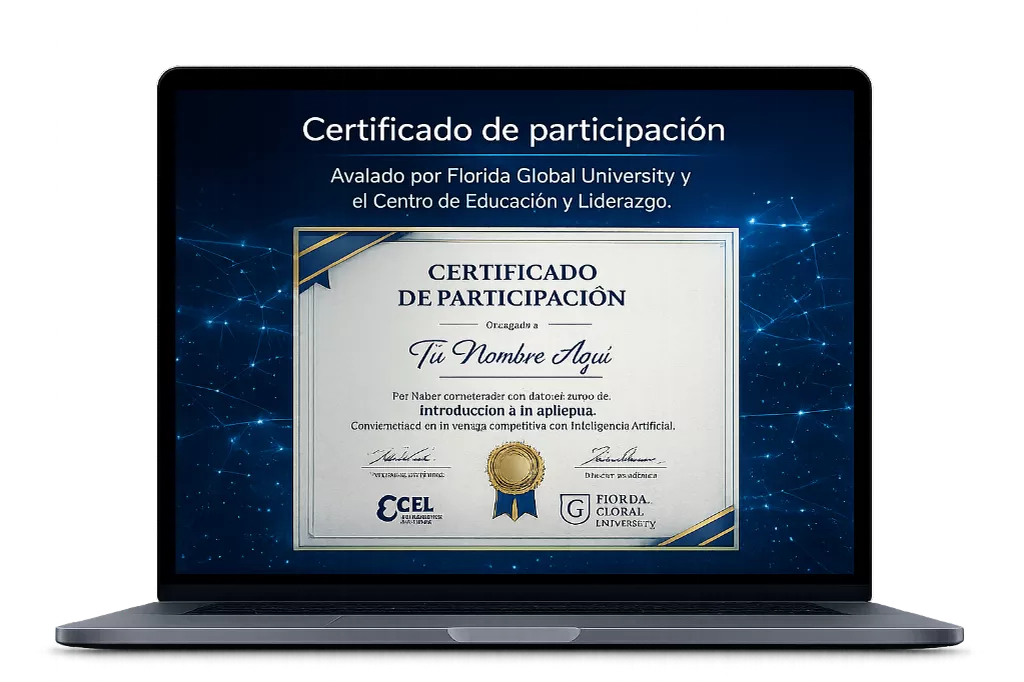Click the left signature on the certificate
Viewport: 1024px width, 682px height.
402,455
